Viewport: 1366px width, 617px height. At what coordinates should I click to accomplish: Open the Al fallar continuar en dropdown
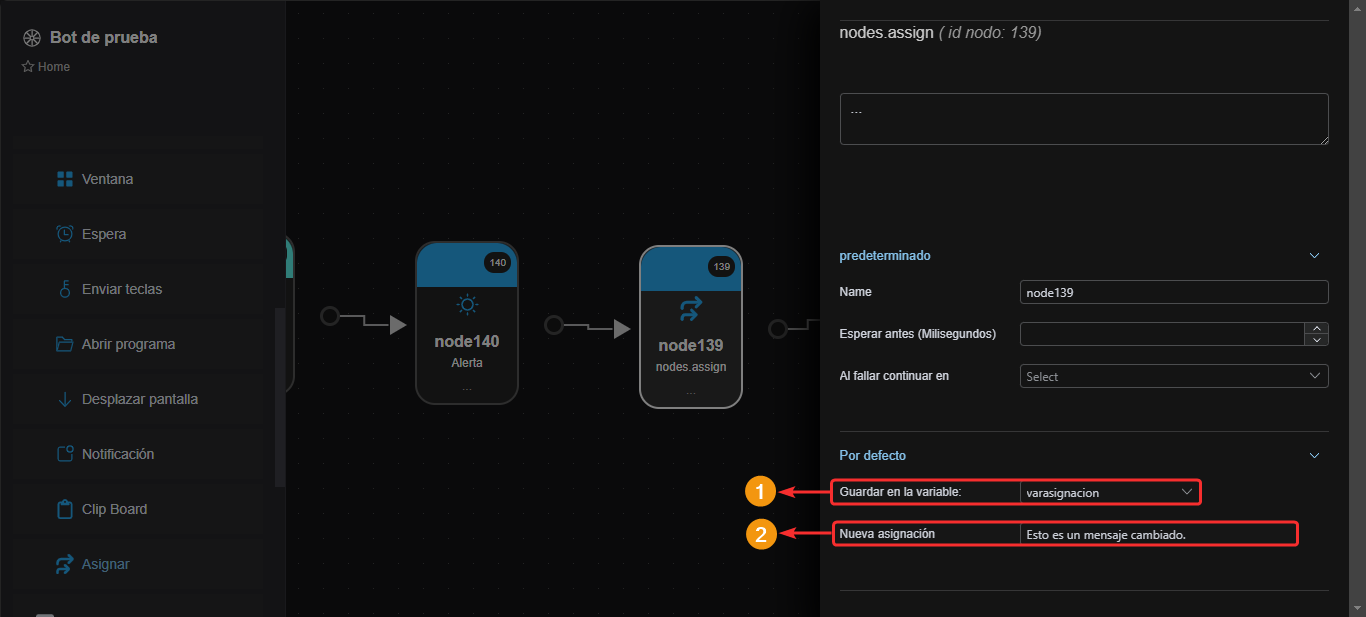coord(1174,376)
